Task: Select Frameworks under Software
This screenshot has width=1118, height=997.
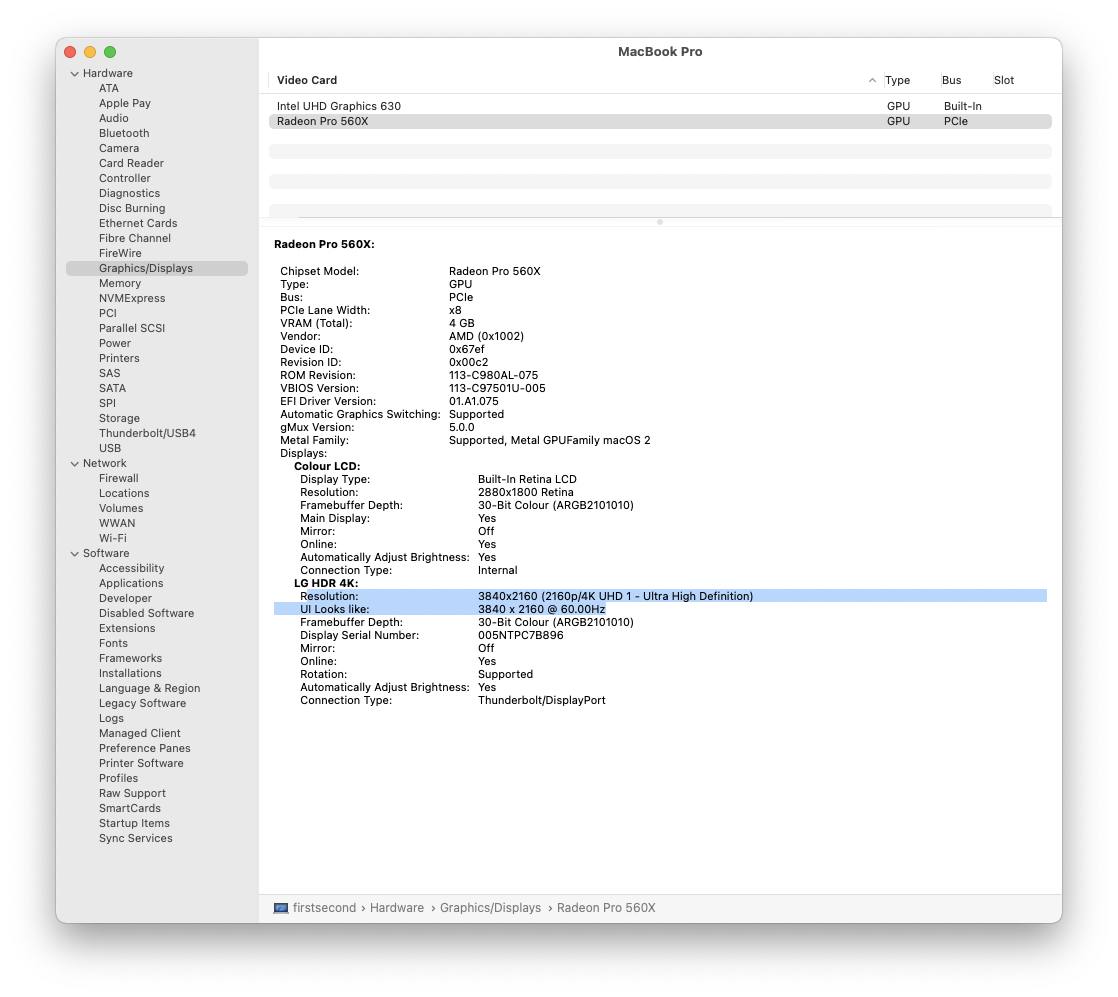Action: click(x=130, y=658)
